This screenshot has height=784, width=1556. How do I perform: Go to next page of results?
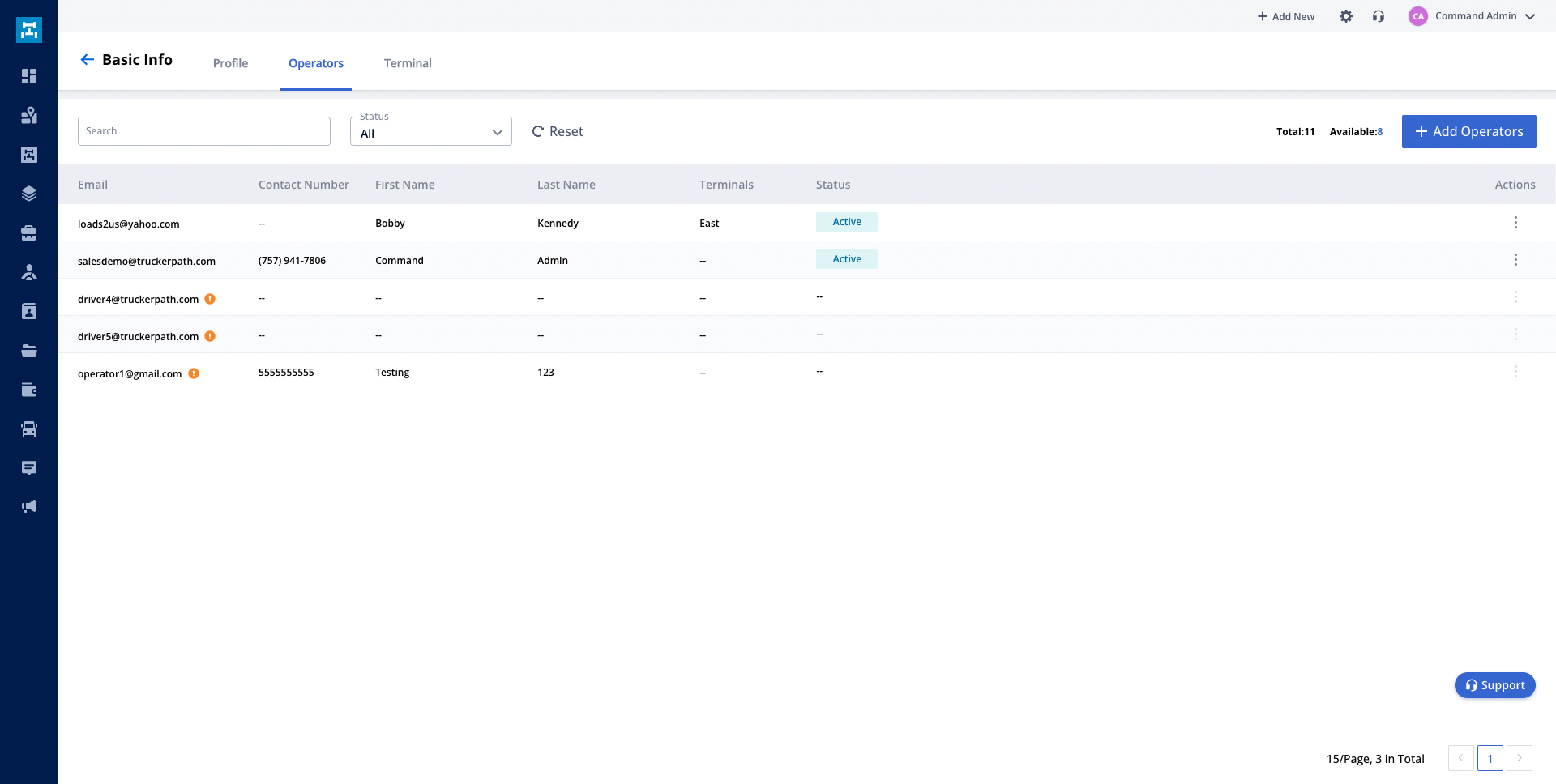(x=1520, y=758)
